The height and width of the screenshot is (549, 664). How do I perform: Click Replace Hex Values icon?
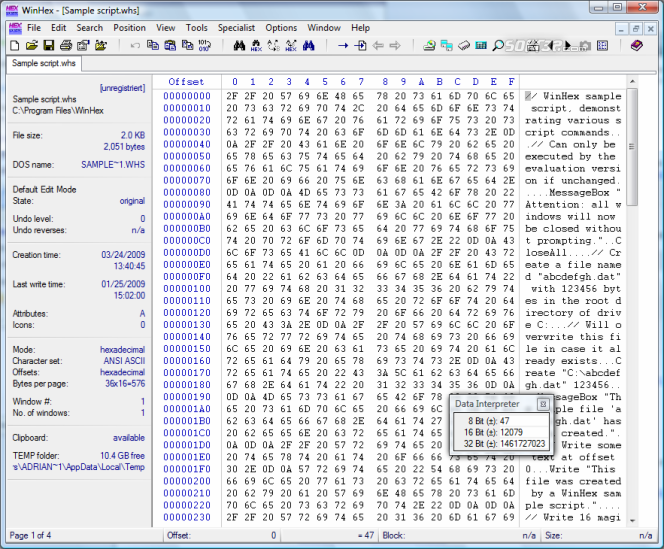point(291,45)
